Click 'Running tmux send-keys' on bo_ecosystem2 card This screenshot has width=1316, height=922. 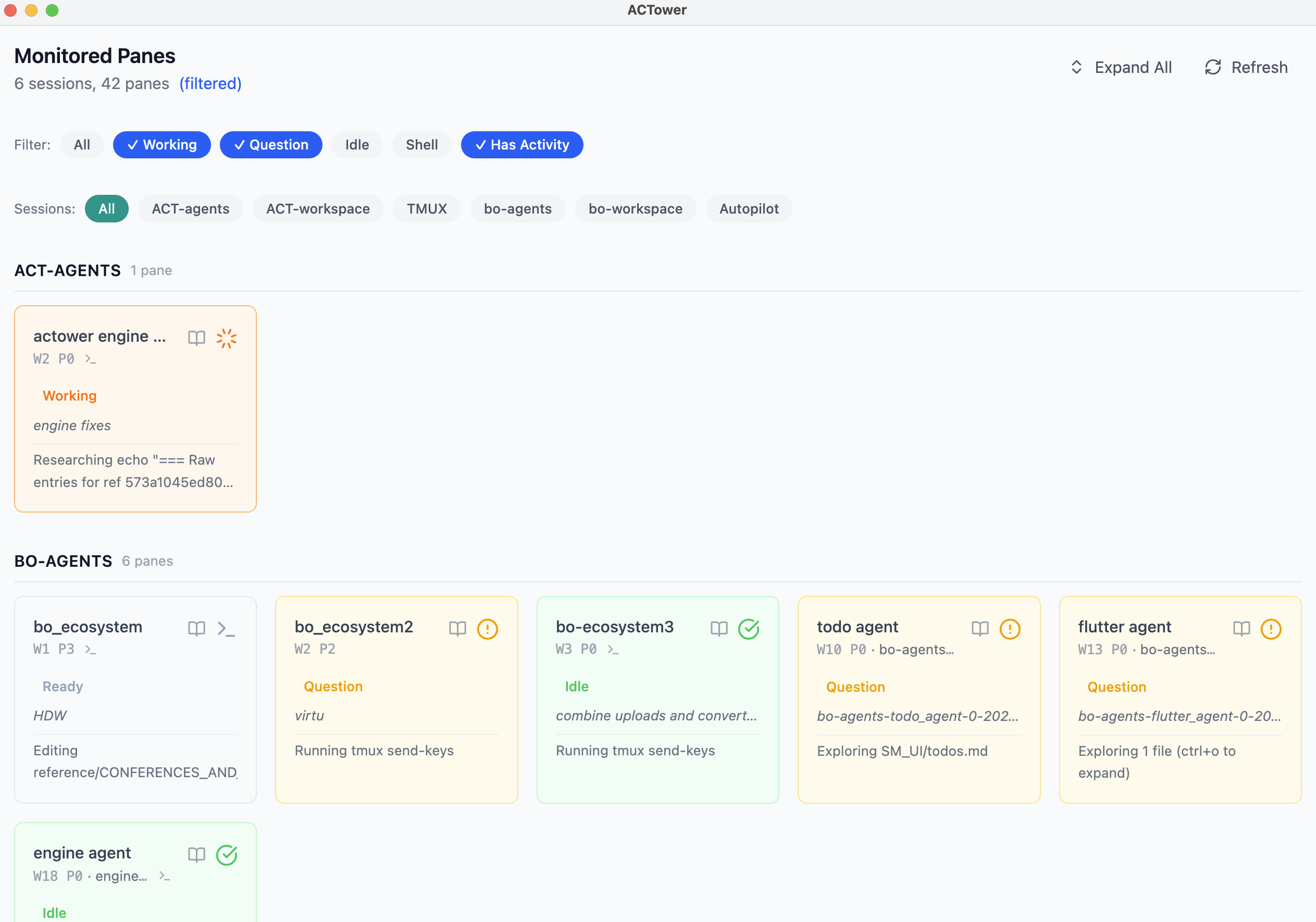click(x=374, y=751)
